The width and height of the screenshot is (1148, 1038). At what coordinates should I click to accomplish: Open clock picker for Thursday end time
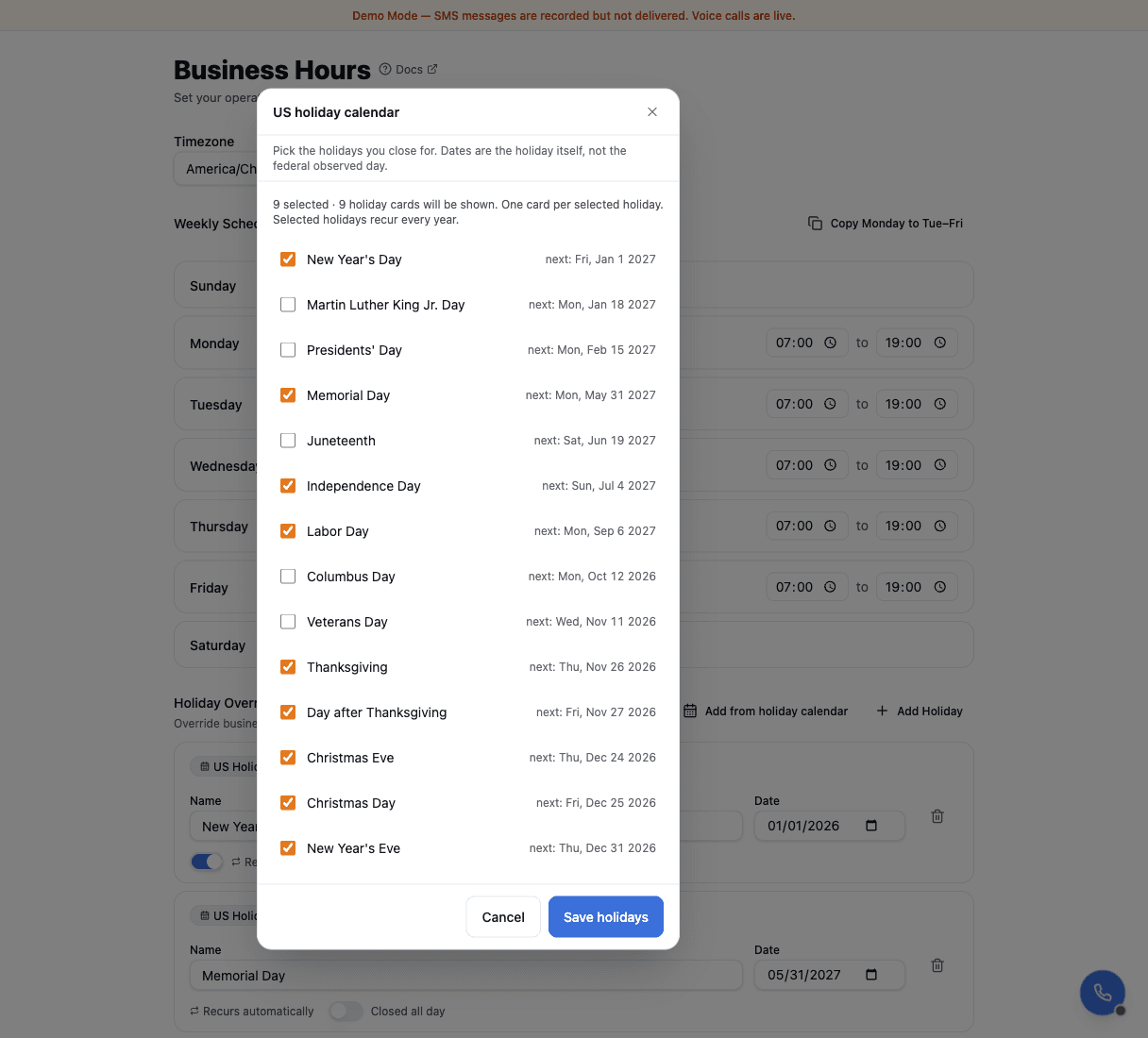click(940, 526)
